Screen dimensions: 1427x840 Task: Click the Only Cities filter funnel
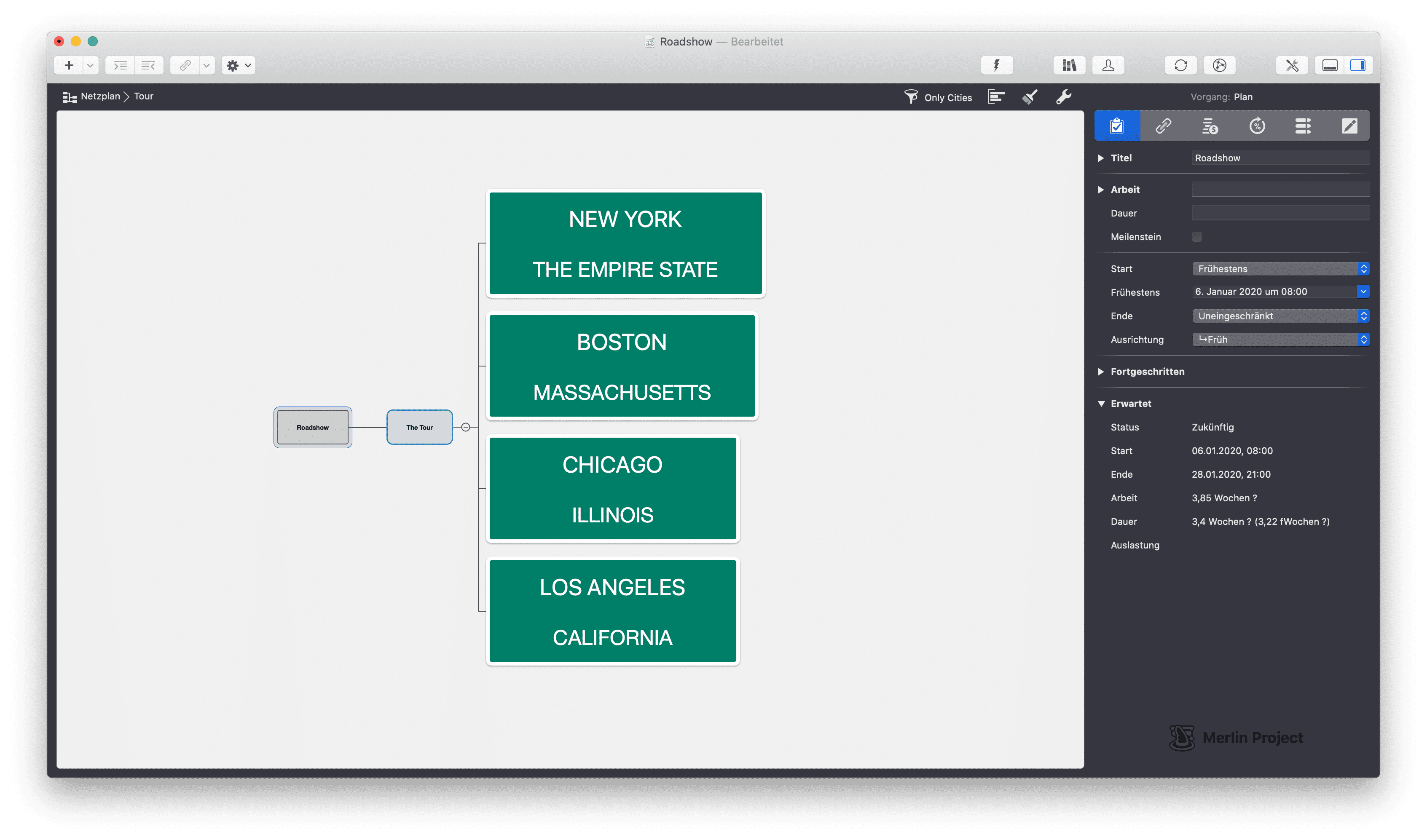coord(911,97)
